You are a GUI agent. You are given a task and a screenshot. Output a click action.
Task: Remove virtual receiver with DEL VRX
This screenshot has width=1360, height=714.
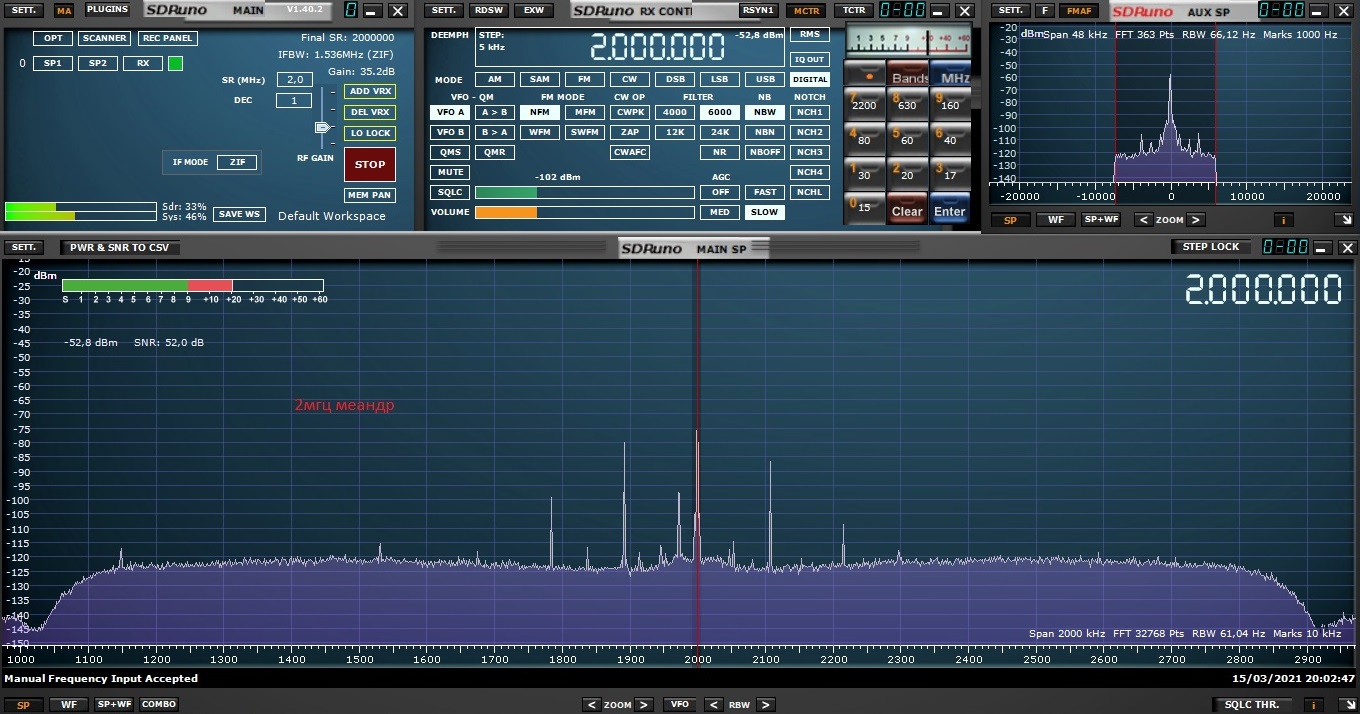point(370,112)
